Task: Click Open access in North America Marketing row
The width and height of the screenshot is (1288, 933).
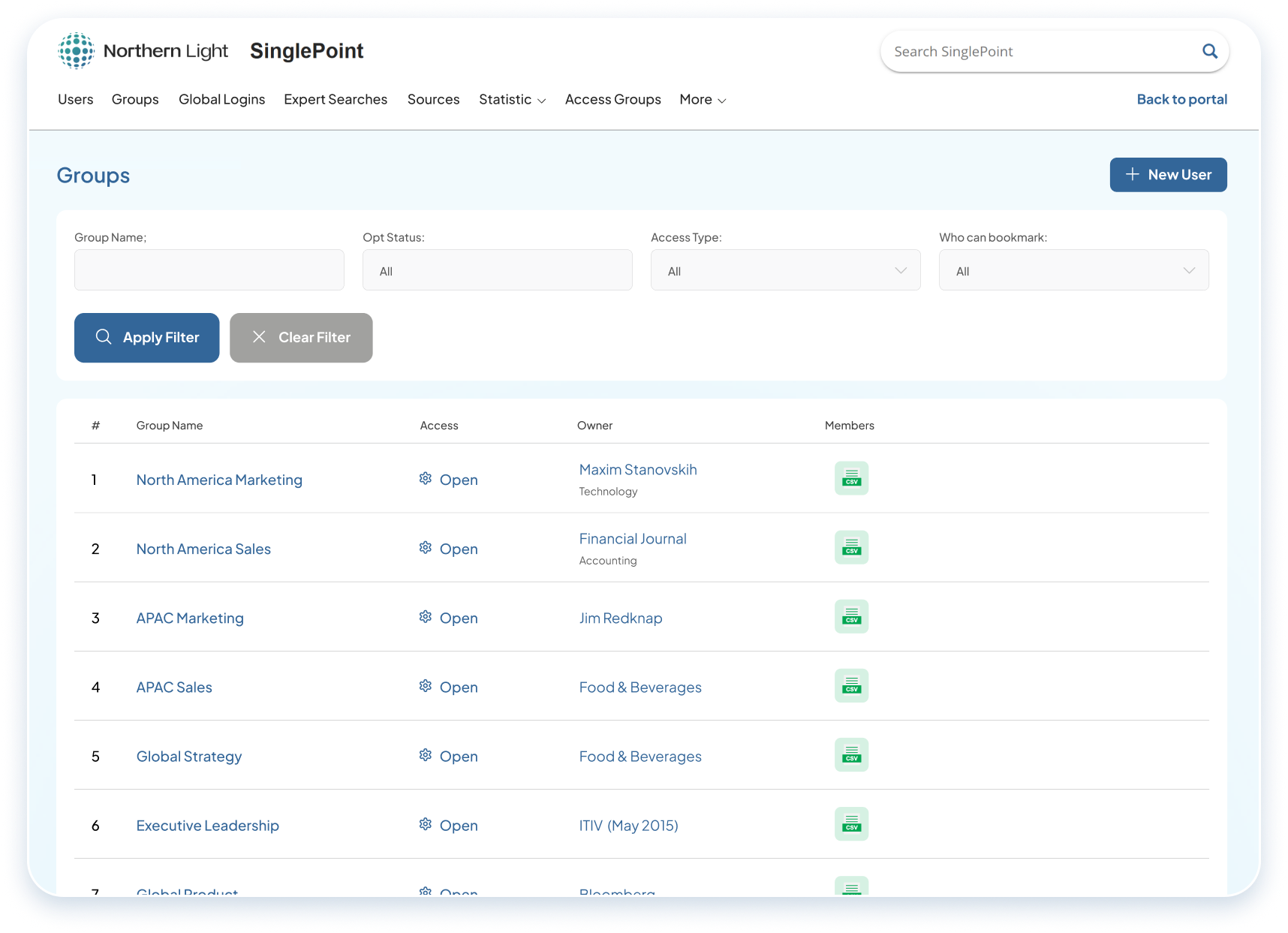Action: 459,480
